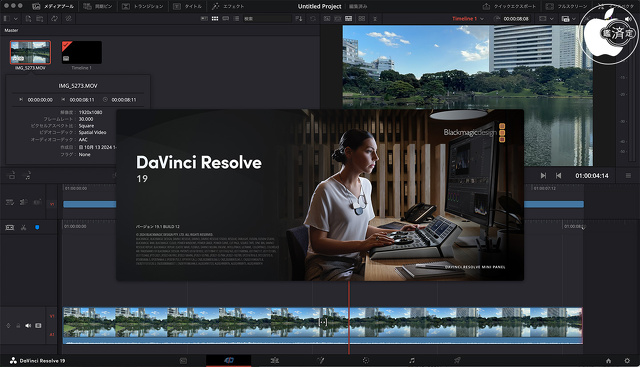Switch to the Fusion page icon

click(x=320, y=360)
